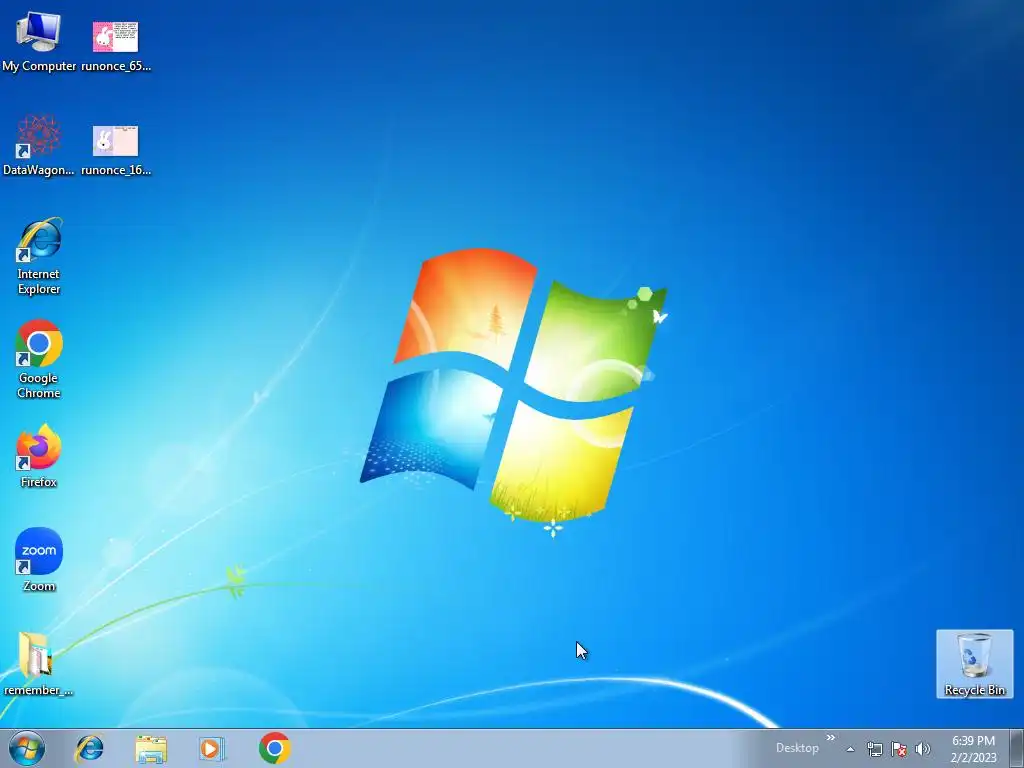
Task: Show hidden tray icons arrow
Action: pos(850,749)
